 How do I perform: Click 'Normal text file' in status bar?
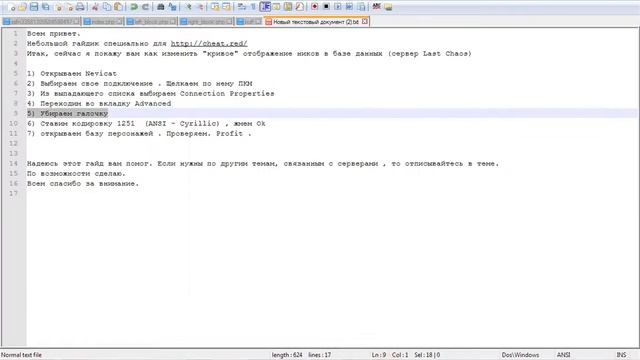(21, 355)
